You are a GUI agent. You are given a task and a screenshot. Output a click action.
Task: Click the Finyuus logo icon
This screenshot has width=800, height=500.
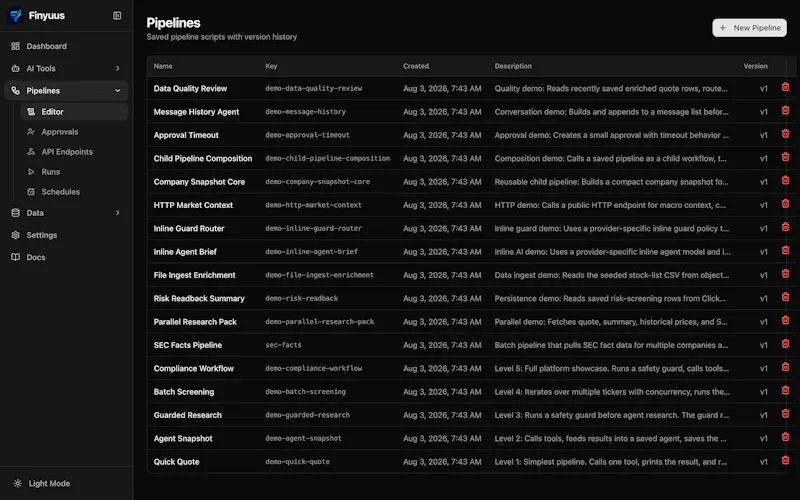(x=15, y=15)
